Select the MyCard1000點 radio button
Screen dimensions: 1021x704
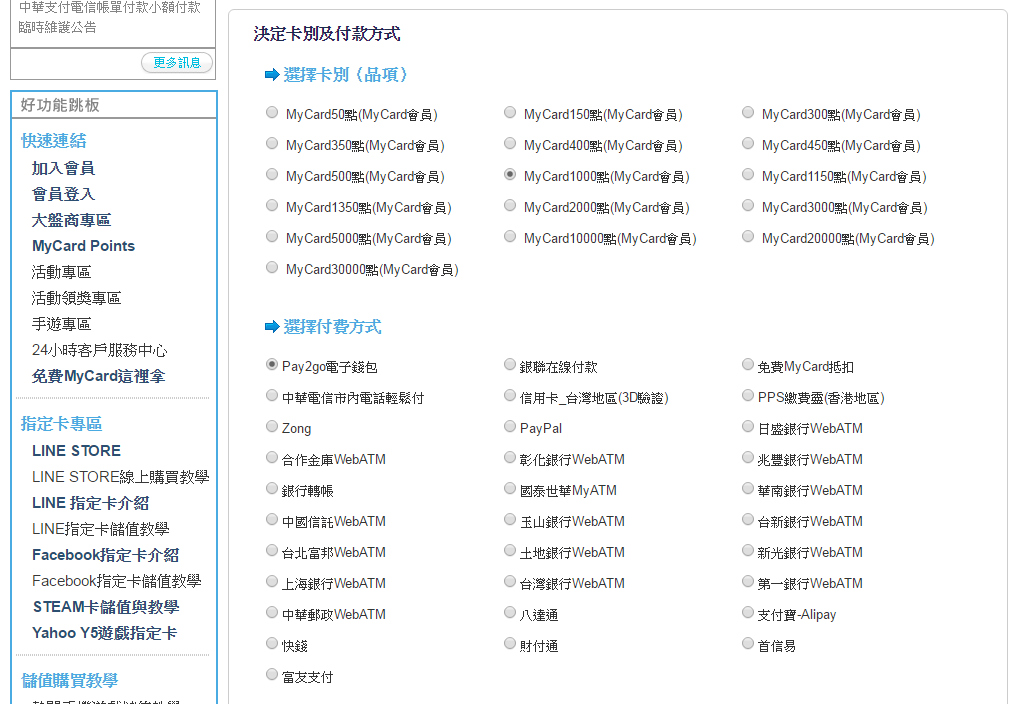510,175
